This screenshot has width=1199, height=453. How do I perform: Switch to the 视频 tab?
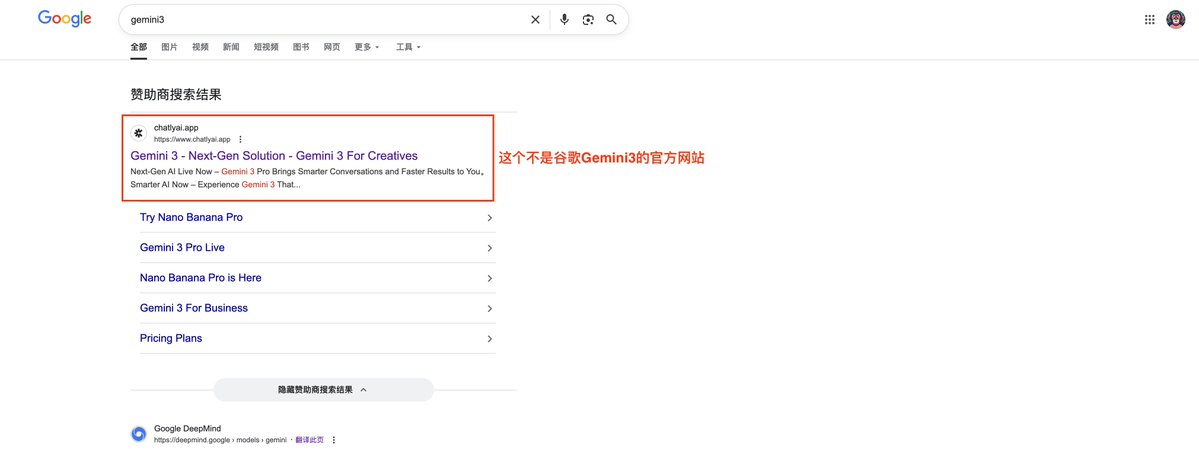tap(200, 47)
